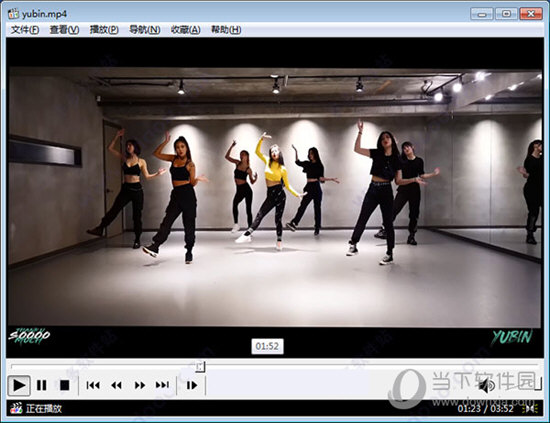Click the video display area
The height and width of the screenshot is (423, 550).
275,197
